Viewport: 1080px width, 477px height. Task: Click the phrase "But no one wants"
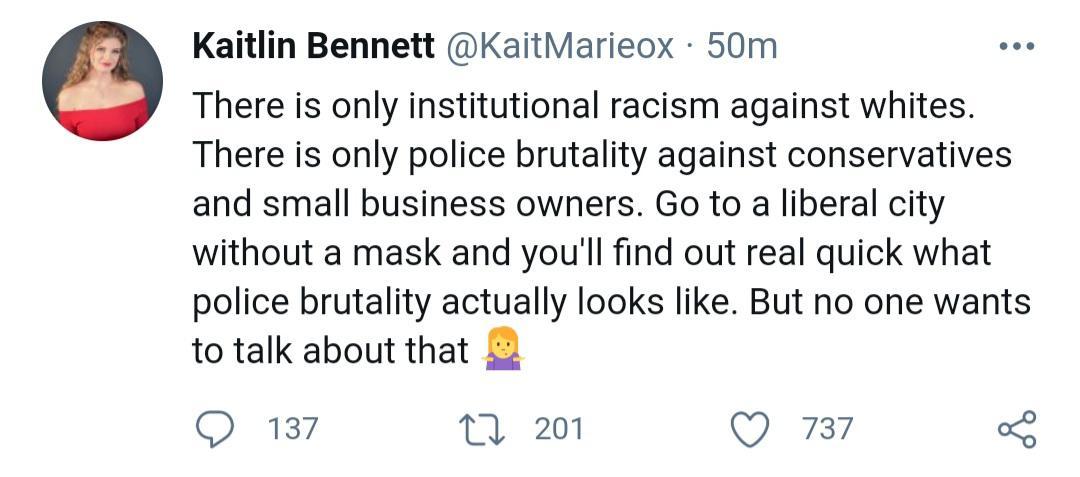point(890,302)
